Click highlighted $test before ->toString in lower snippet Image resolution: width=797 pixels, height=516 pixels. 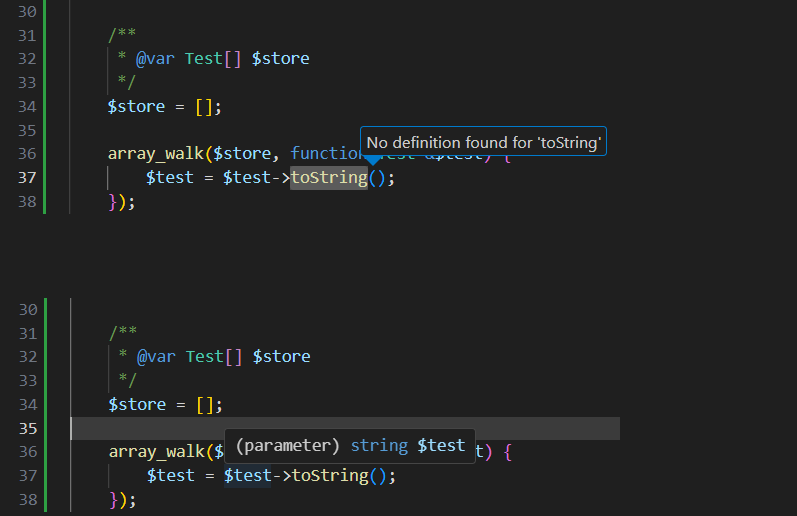tap(247, 475)
